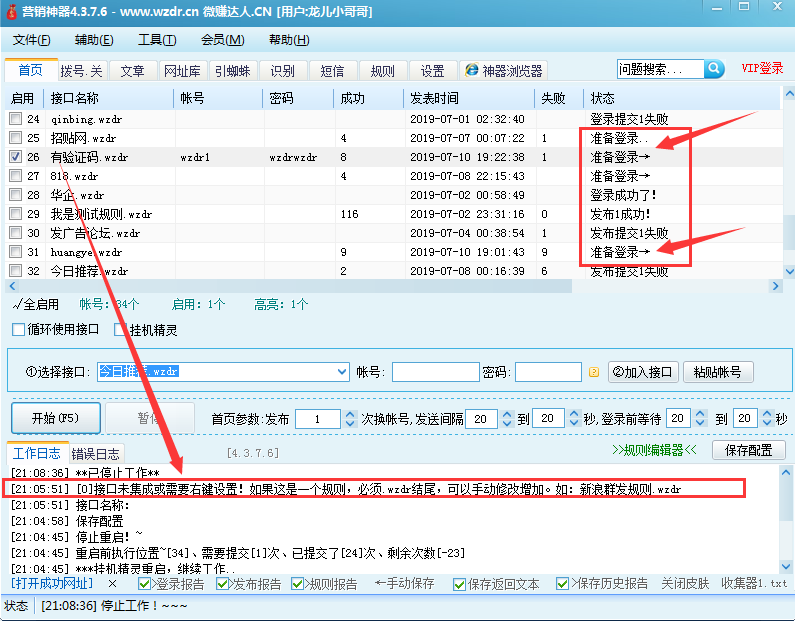
Task: Open the 会员(M) menu
Action: (x=223, y=40)
